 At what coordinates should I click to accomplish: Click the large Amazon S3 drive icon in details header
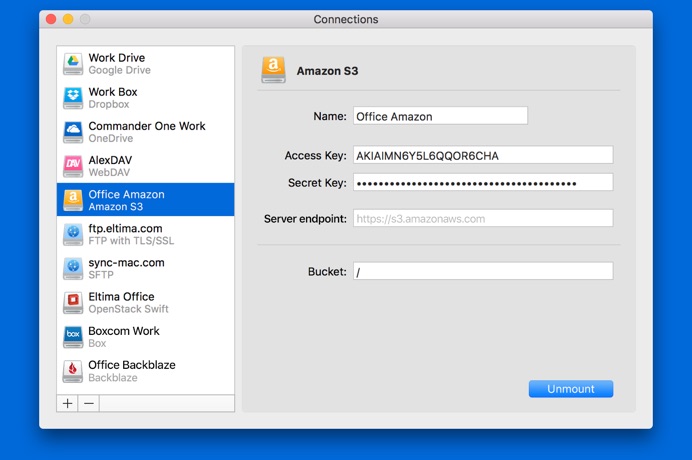[x=273, y=70]
